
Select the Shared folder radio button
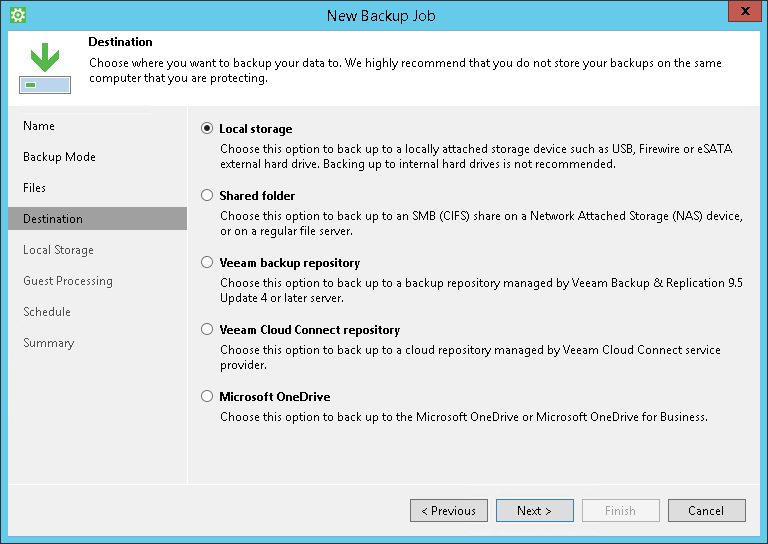[207, 196]
